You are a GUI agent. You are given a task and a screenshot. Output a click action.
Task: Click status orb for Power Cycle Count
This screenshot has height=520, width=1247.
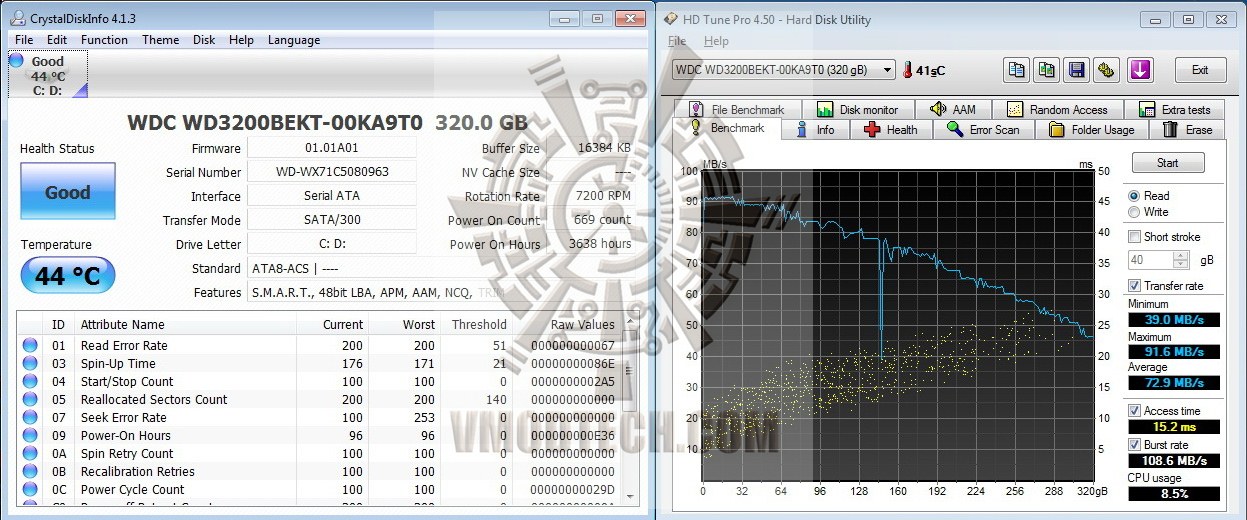coord(30,489)
